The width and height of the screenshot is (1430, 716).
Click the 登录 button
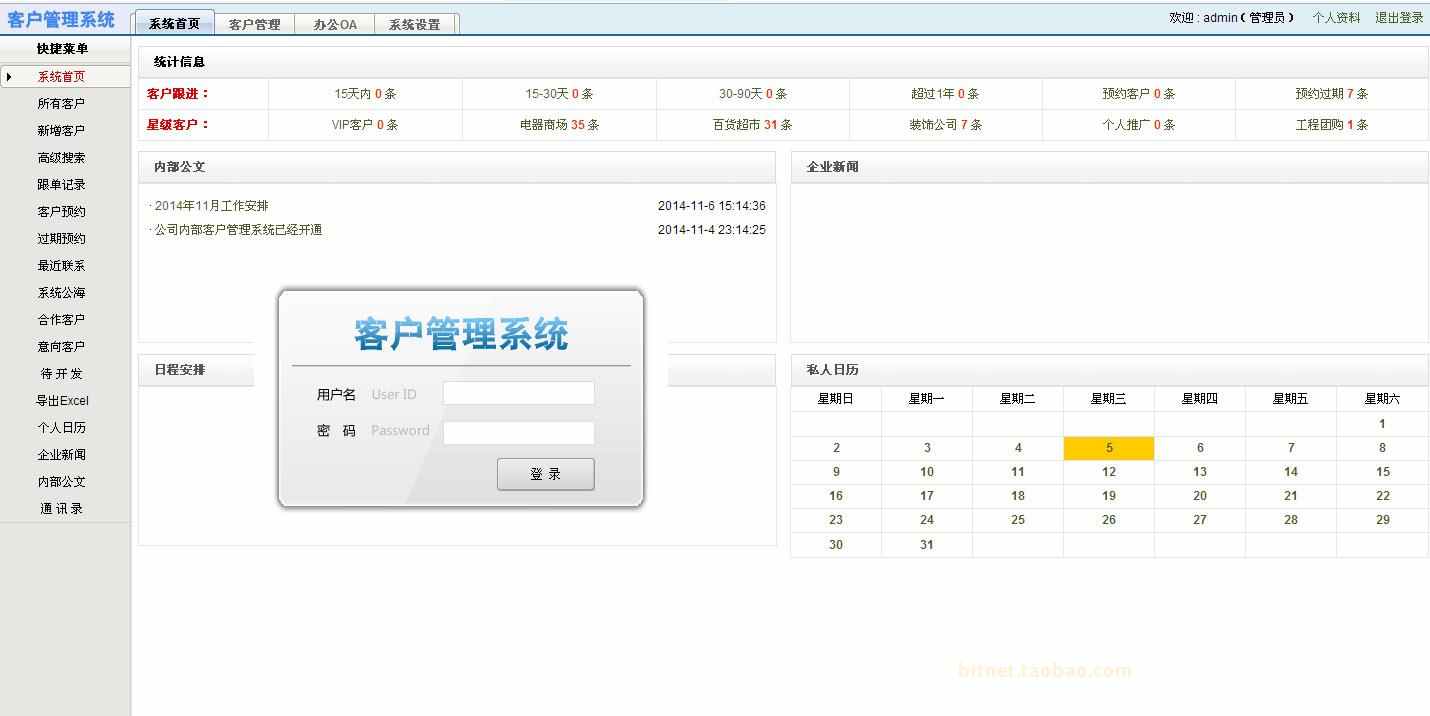tap(545, 474)
